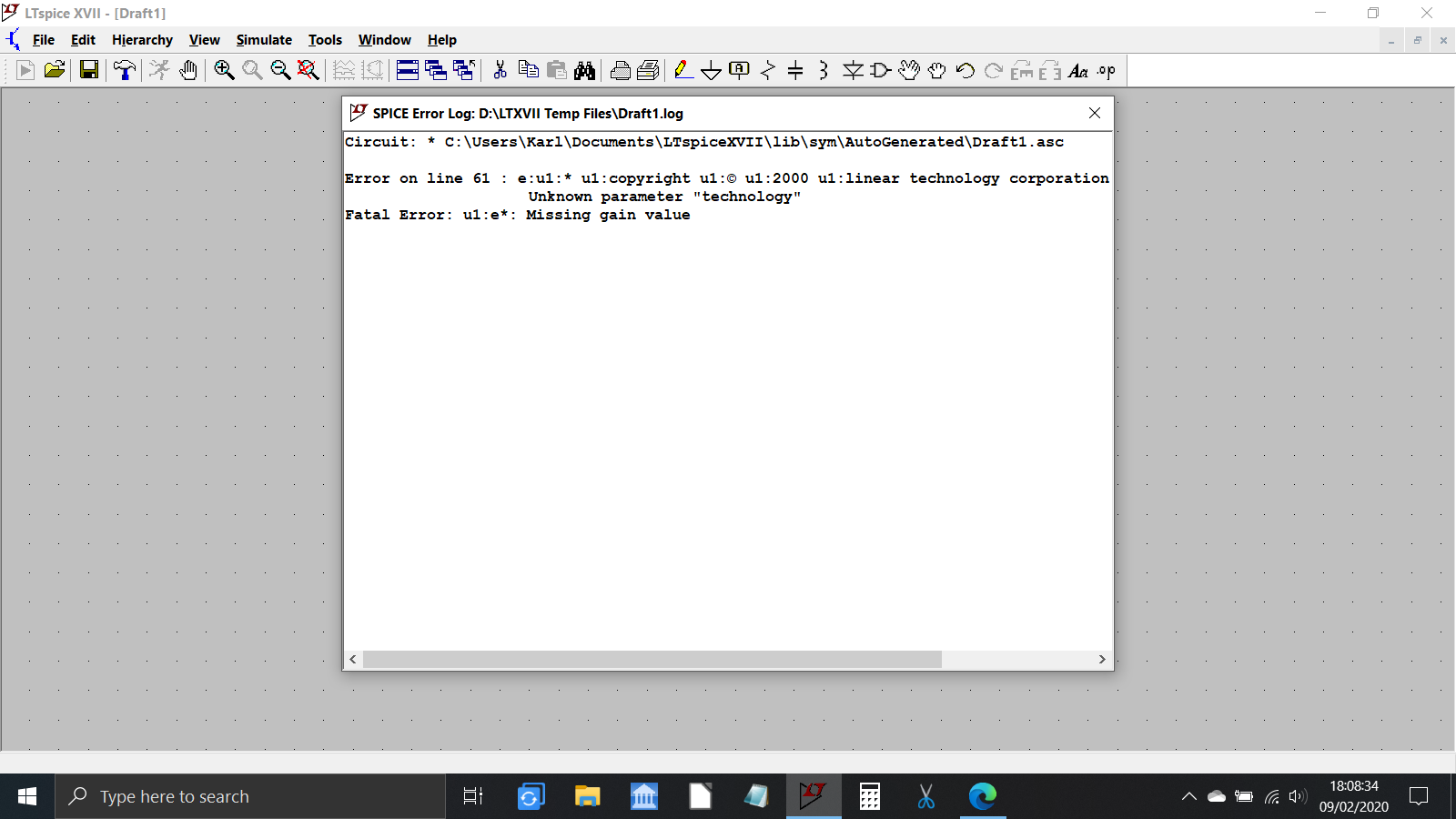Image resolution: width=1456 pixels, height=819 pixels.
Task: Click the 'Circuit:' file path line
Action: pos(704,142)
